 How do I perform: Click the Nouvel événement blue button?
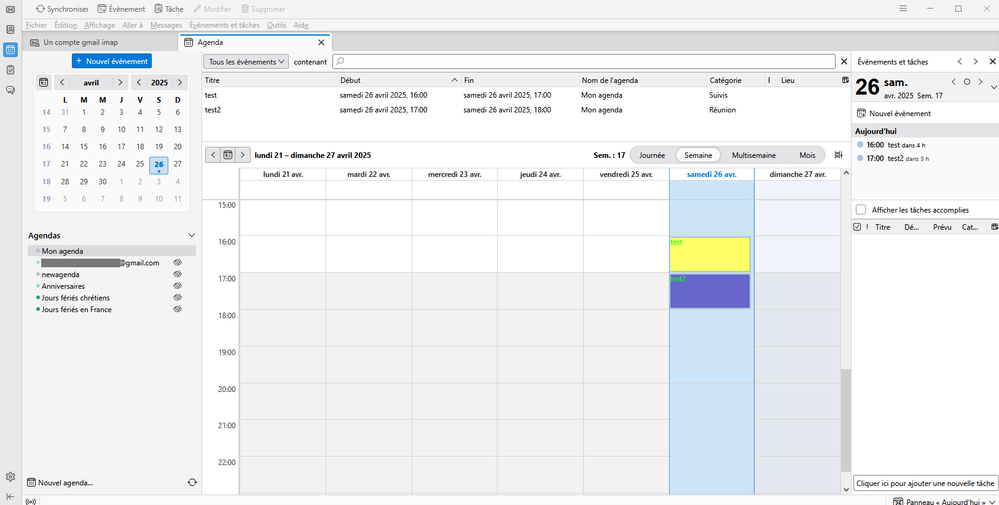111,61
